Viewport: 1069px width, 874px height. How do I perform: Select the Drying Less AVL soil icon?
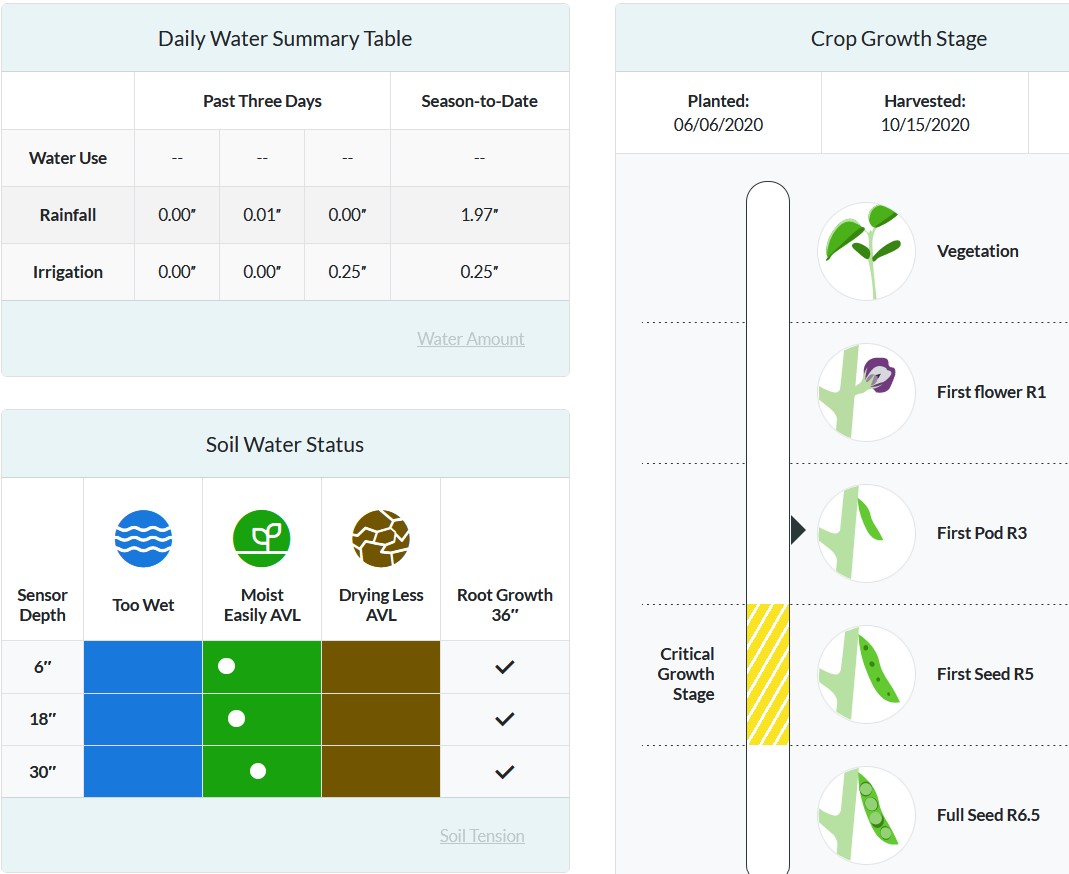coord(381,537)
